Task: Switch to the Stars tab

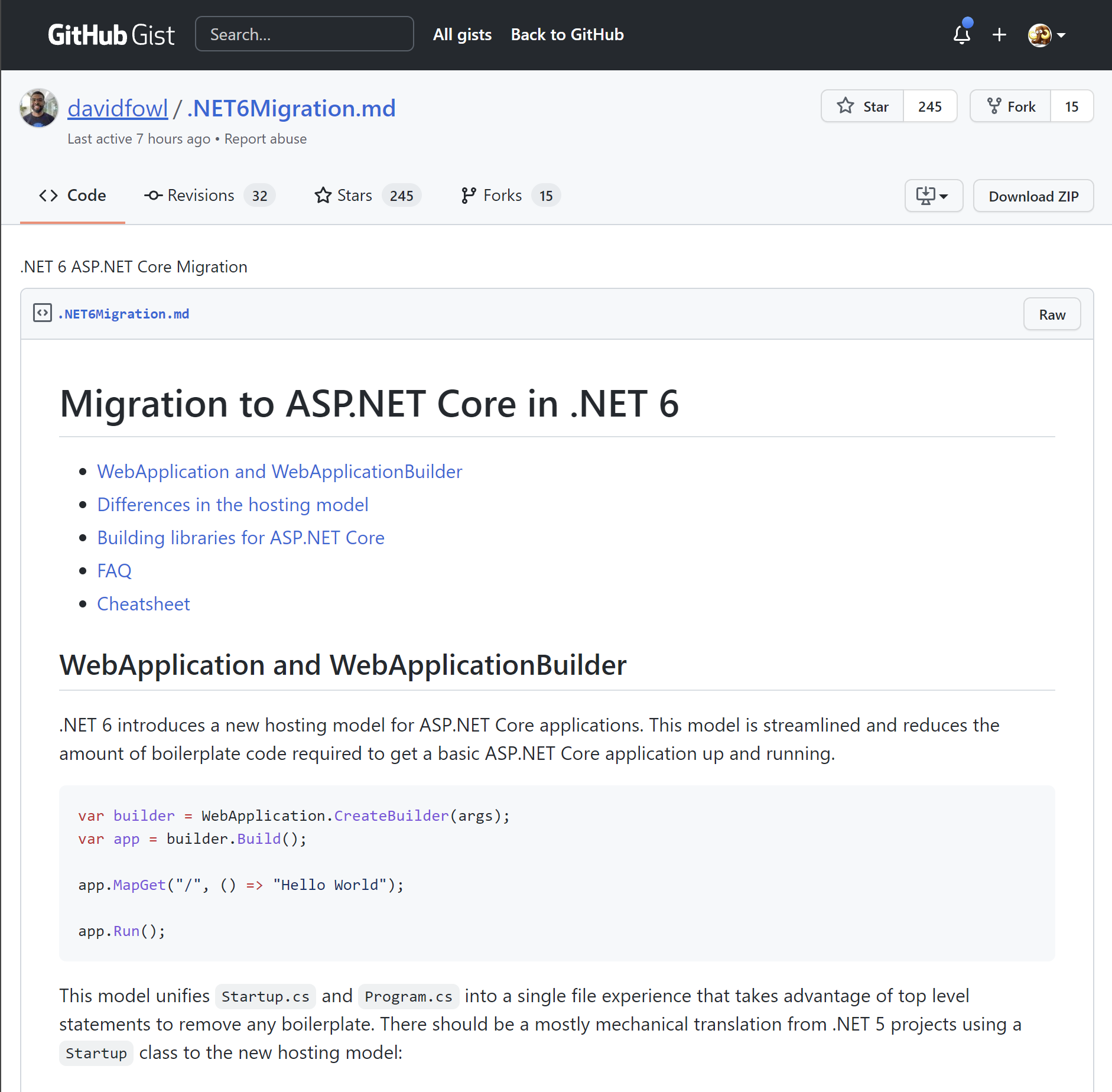Action: [368, 196]
